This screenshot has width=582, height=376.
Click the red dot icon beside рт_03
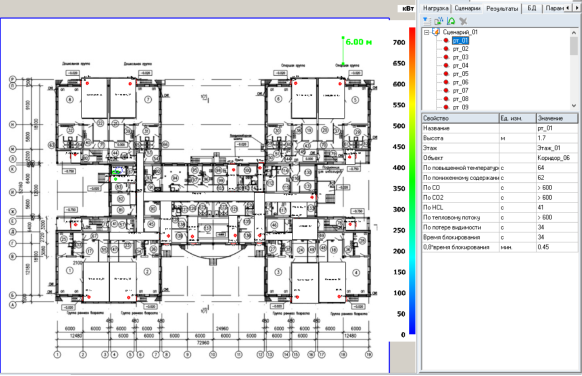pyautogui.click(x=446, y=57)
